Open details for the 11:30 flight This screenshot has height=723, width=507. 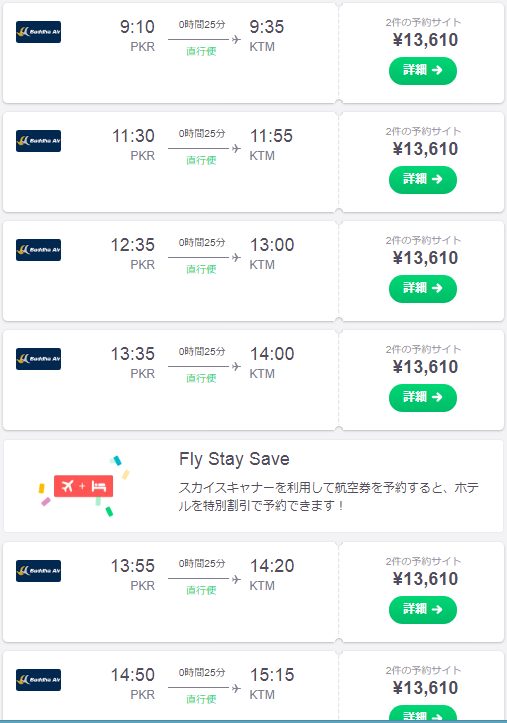pyautogui.click(x=423, y=179)
